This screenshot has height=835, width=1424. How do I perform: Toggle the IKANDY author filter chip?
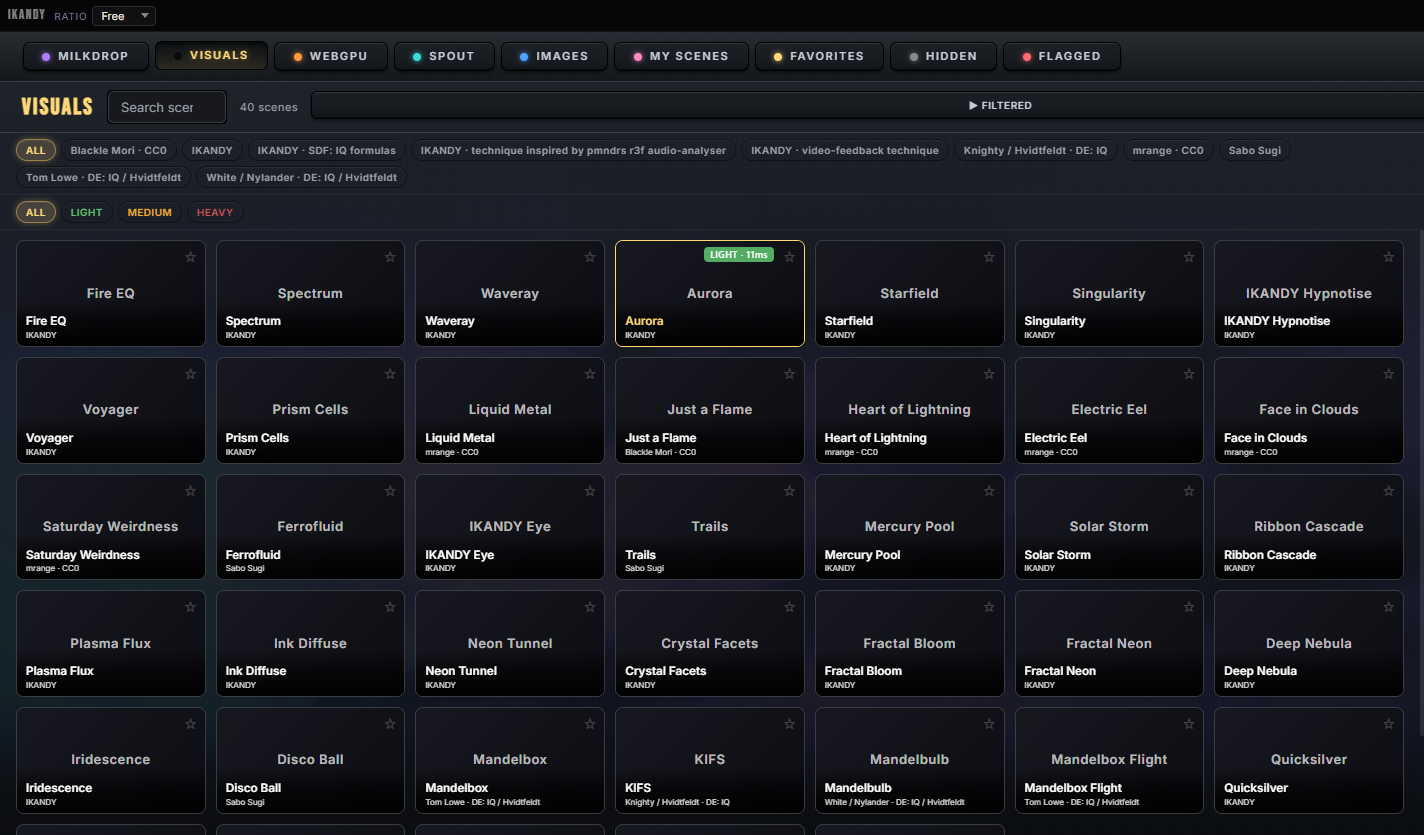(x=212, y=150)
